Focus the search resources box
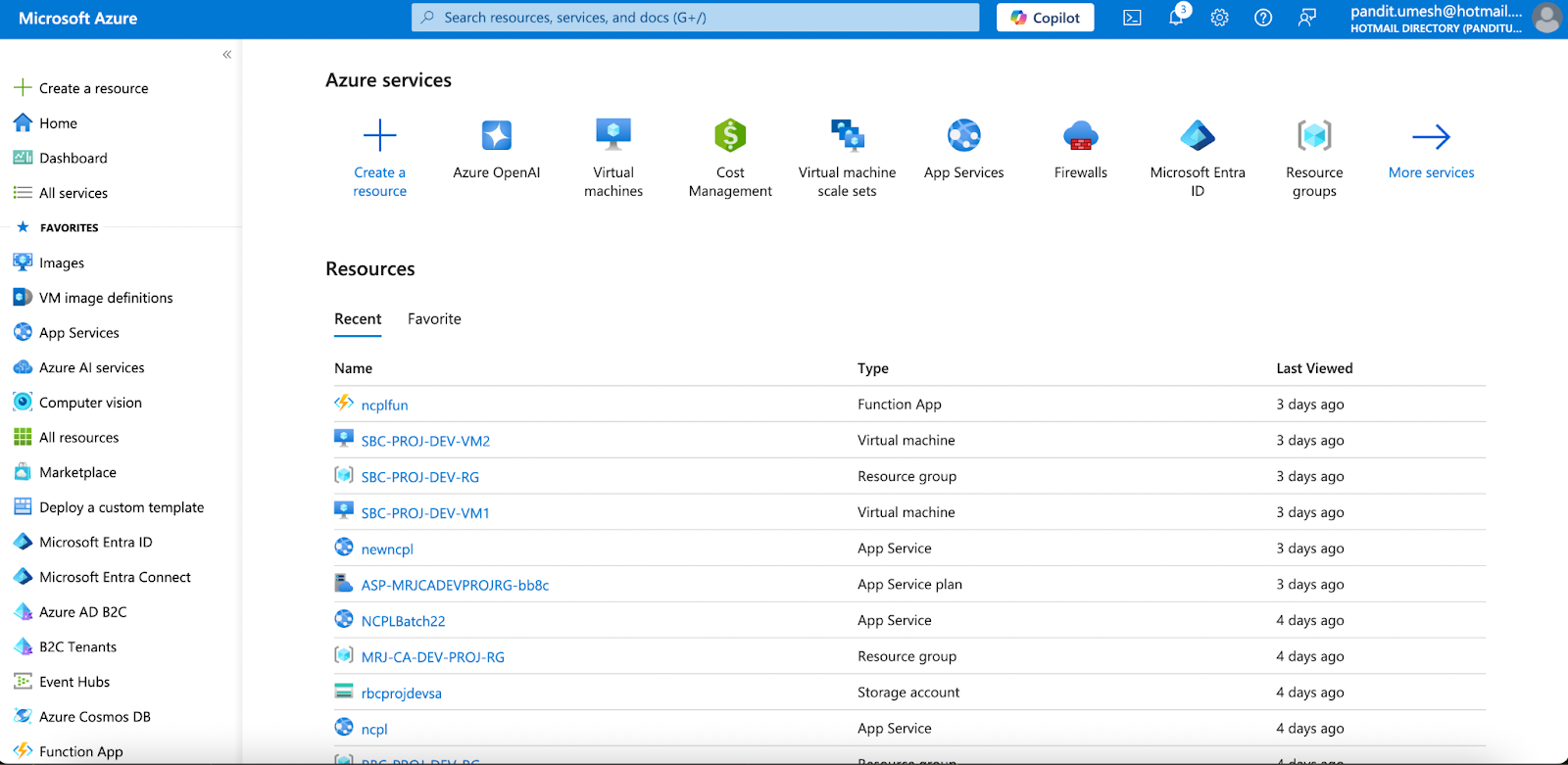1568x765 pixels. 695,18
